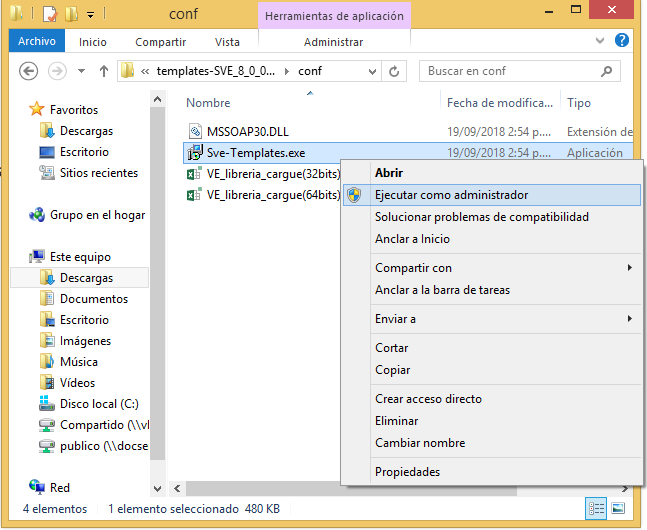
Task: Click the Este equipo computer icon
Action: pyautogui.click(x=37, y=256)
